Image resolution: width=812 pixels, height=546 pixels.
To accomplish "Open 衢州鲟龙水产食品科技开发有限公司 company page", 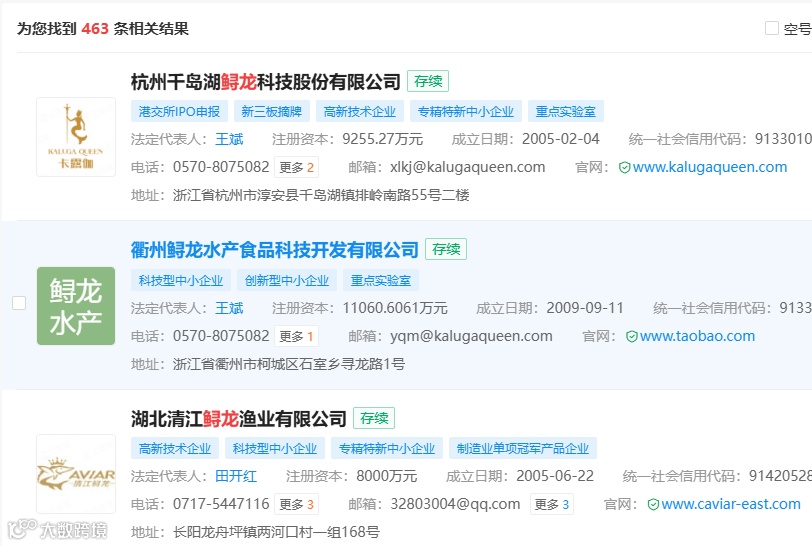I will tap(274, 250).
